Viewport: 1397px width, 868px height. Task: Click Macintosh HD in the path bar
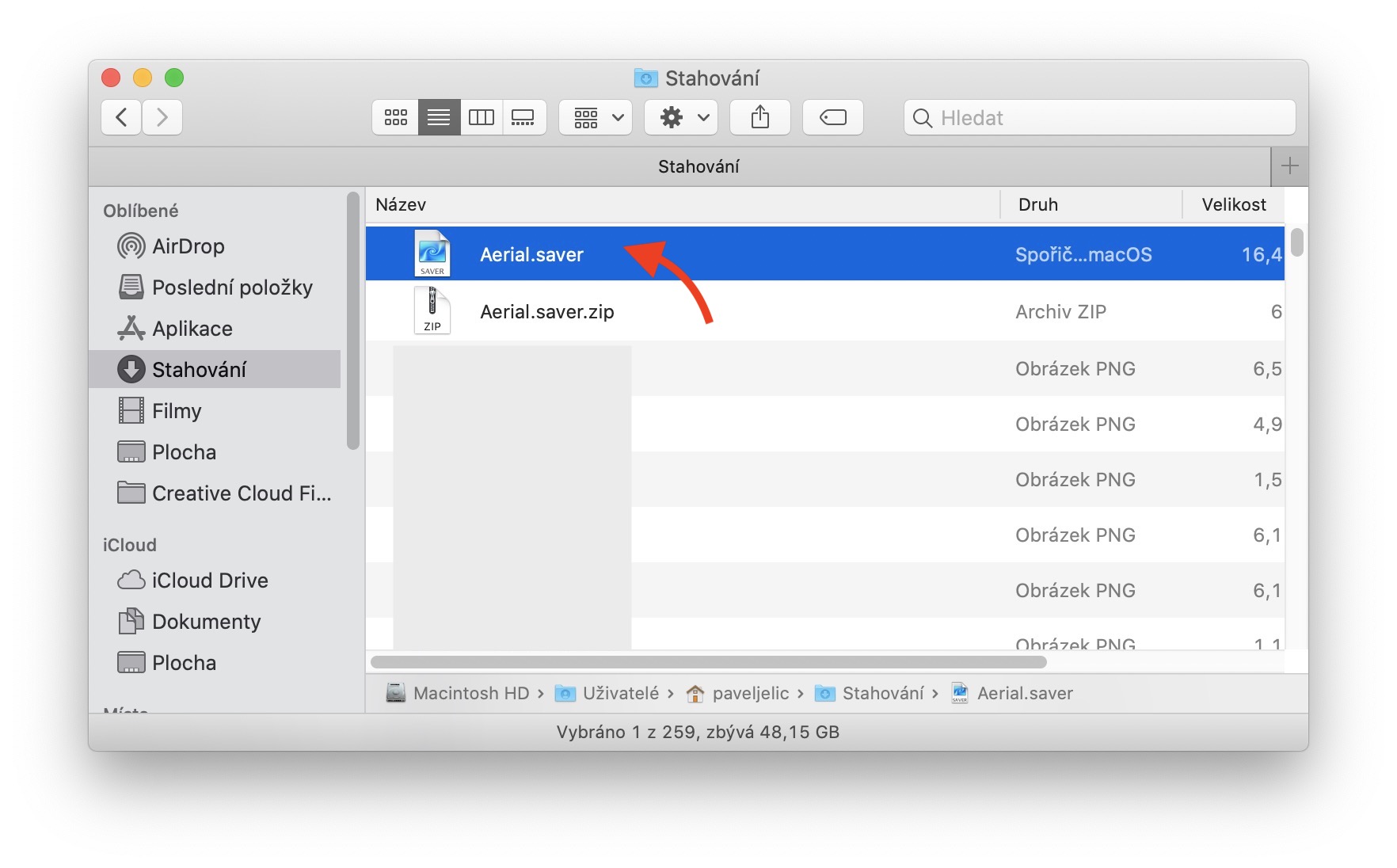(458, 694)
